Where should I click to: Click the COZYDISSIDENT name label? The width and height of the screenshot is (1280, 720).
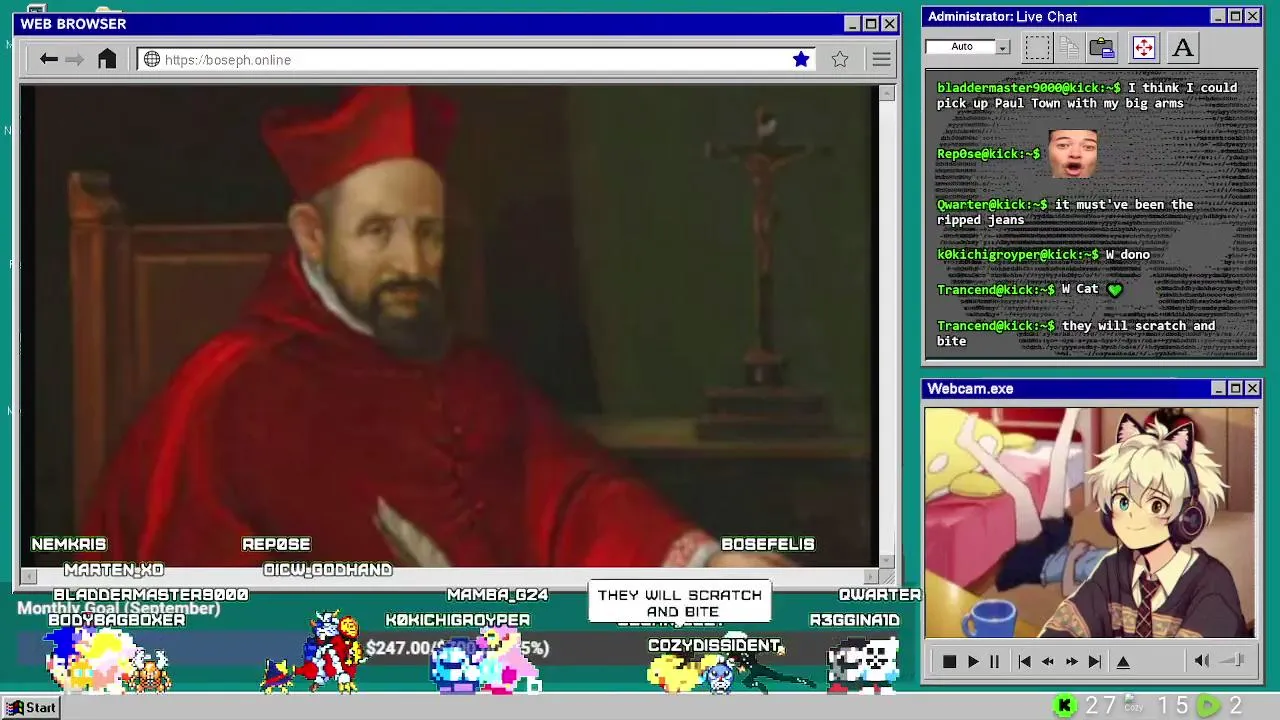tap(714, 646)
